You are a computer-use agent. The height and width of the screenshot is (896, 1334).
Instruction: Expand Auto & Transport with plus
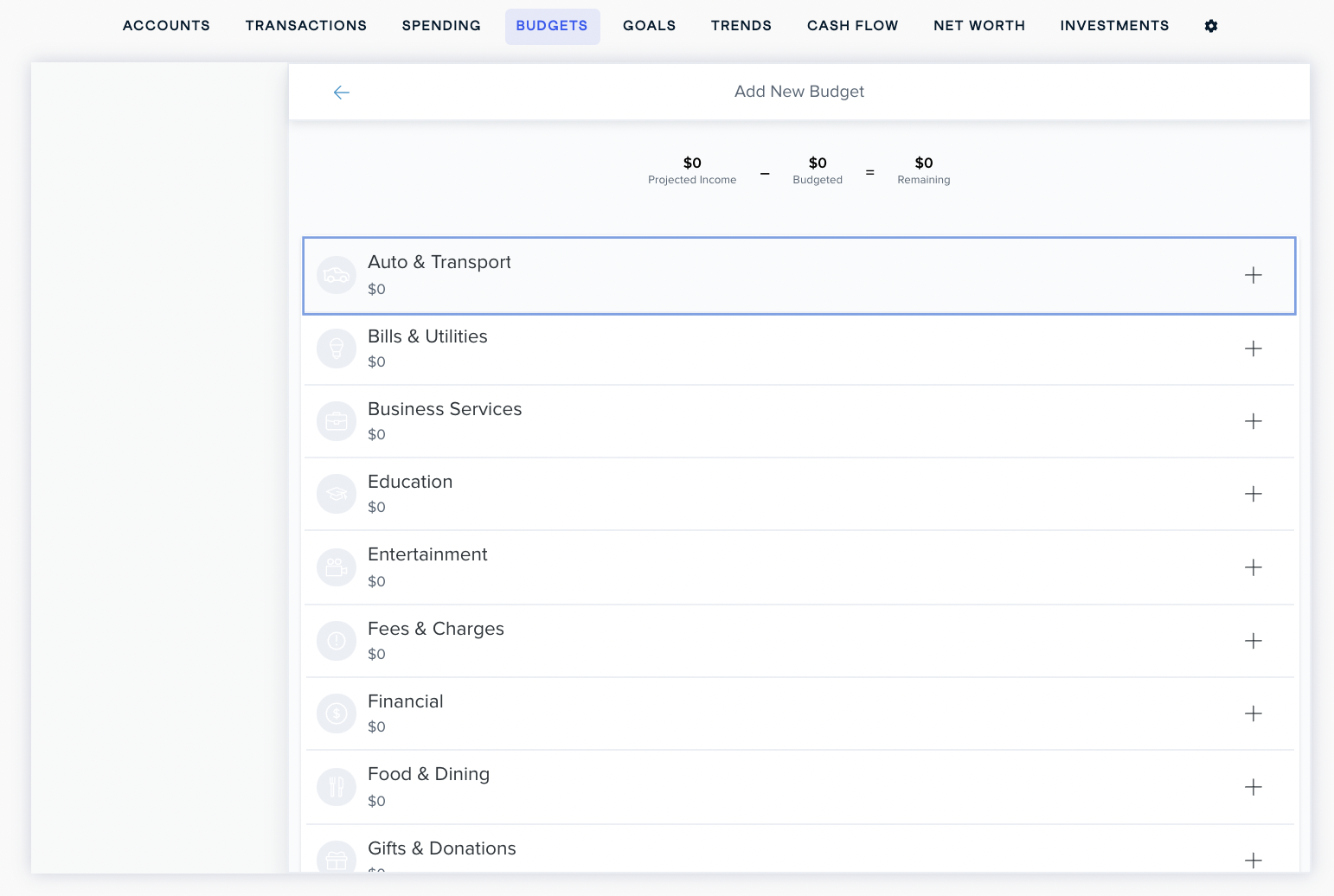coord(1253,275)
